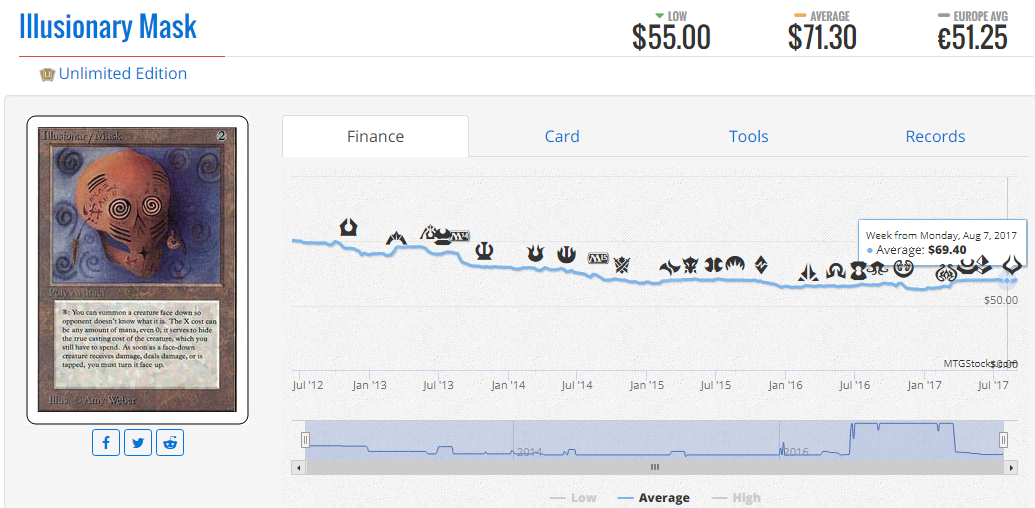This screenshot has width=1035, height=508.
Task: Open the Unlimited Edition set link
Action: pyautogui.click(x=123, y=73)
